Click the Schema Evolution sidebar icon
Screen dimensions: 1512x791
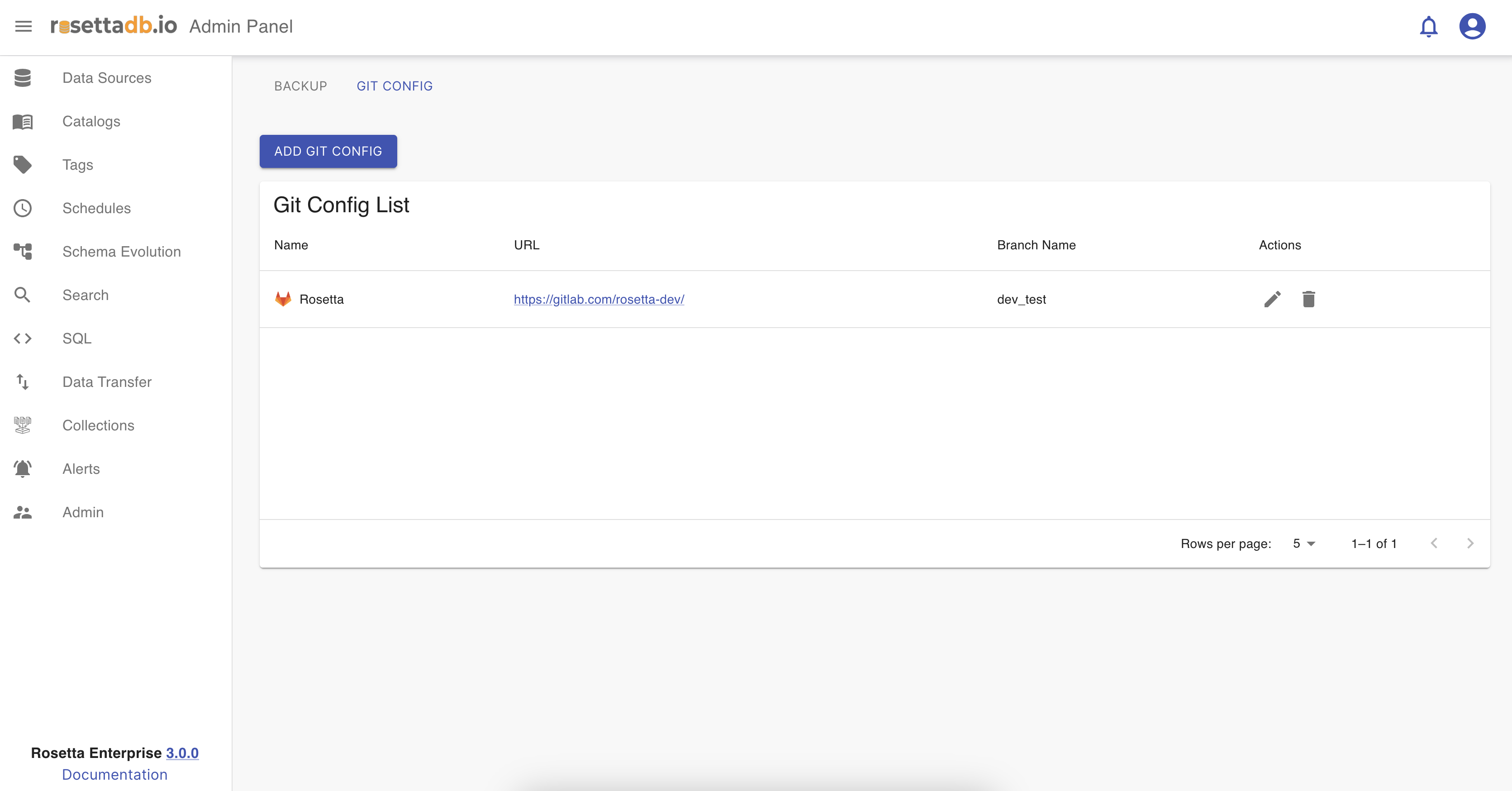22,252
